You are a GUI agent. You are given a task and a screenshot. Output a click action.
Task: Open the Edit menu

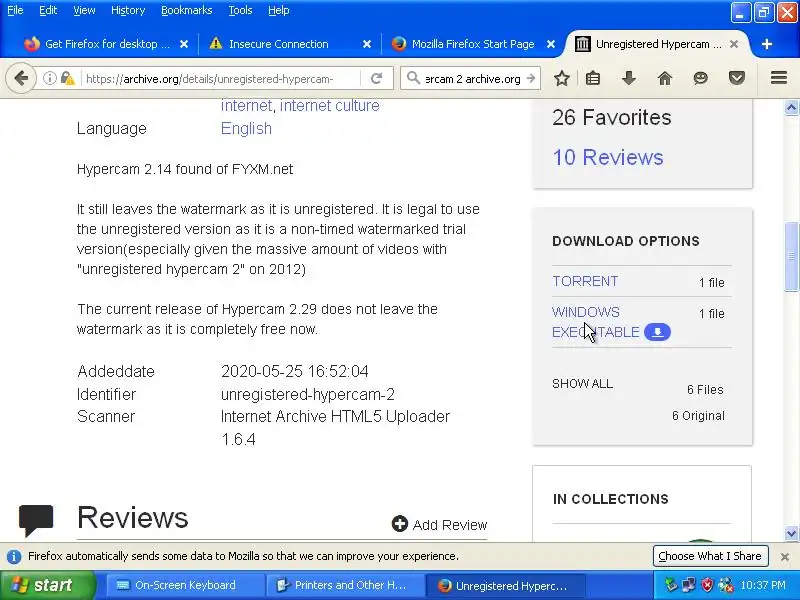click(x=48, y=10)
